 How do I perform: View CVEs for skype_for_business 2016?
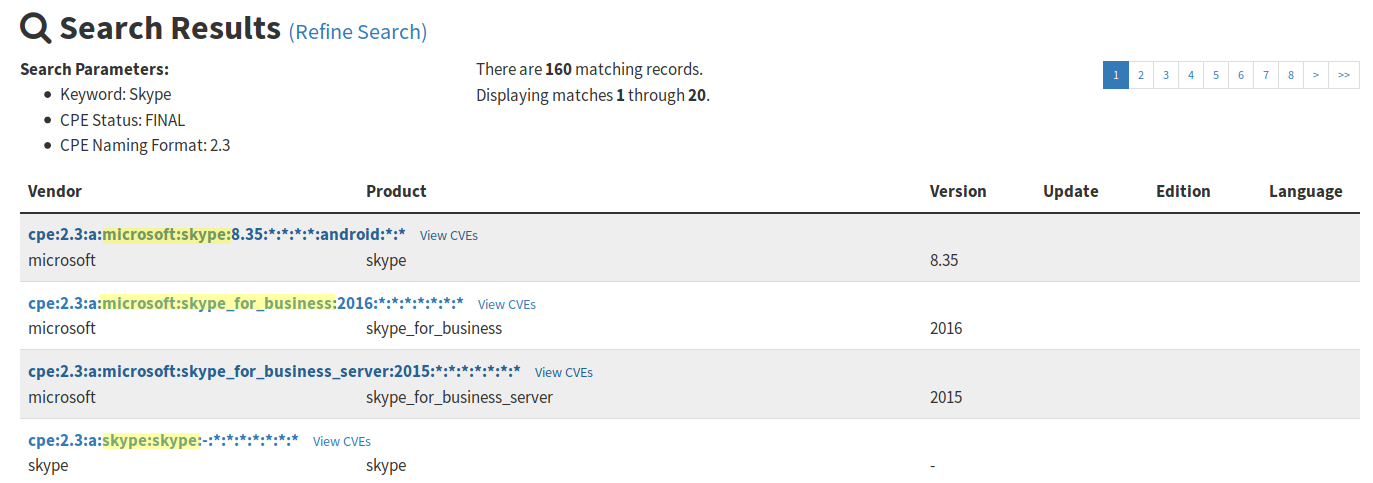tap(507, 304)
